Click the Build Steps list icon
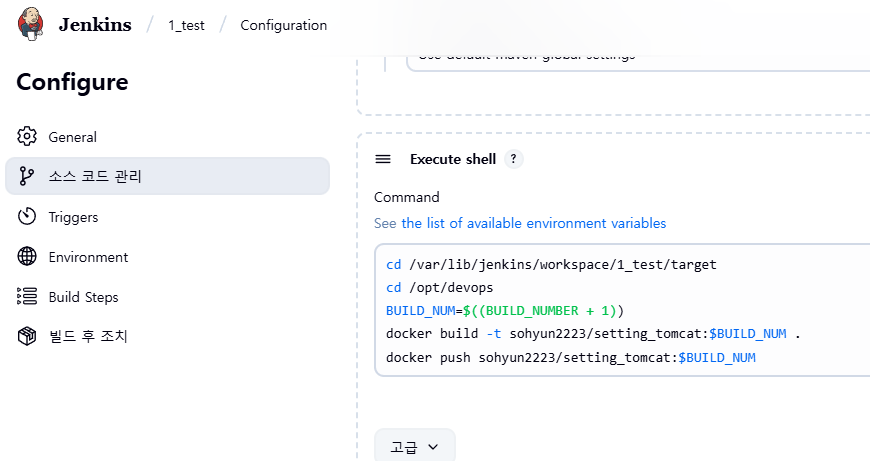 (x=27, y=296)
